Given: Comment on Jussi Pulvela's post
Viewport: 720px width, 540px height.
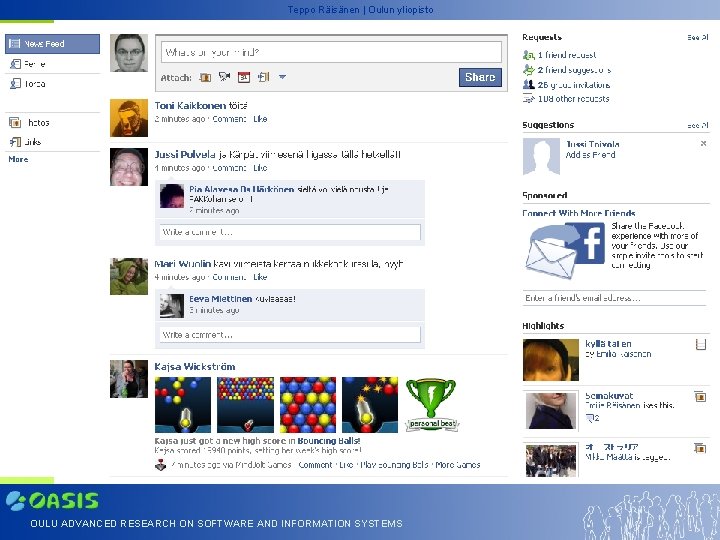Looking at the screenshot, I should tap(229, 168).
